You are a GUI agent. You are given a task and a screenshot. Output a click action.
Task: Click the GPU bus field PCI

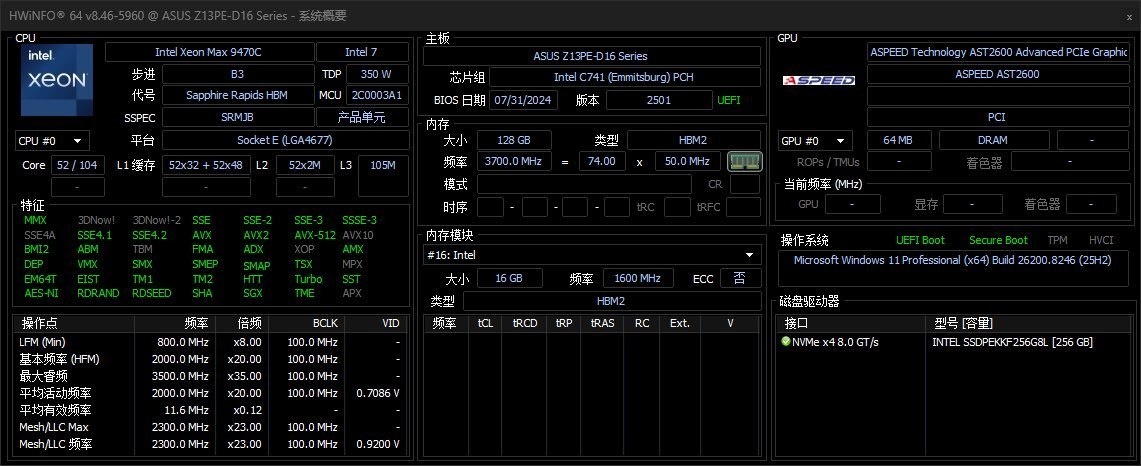998,117
